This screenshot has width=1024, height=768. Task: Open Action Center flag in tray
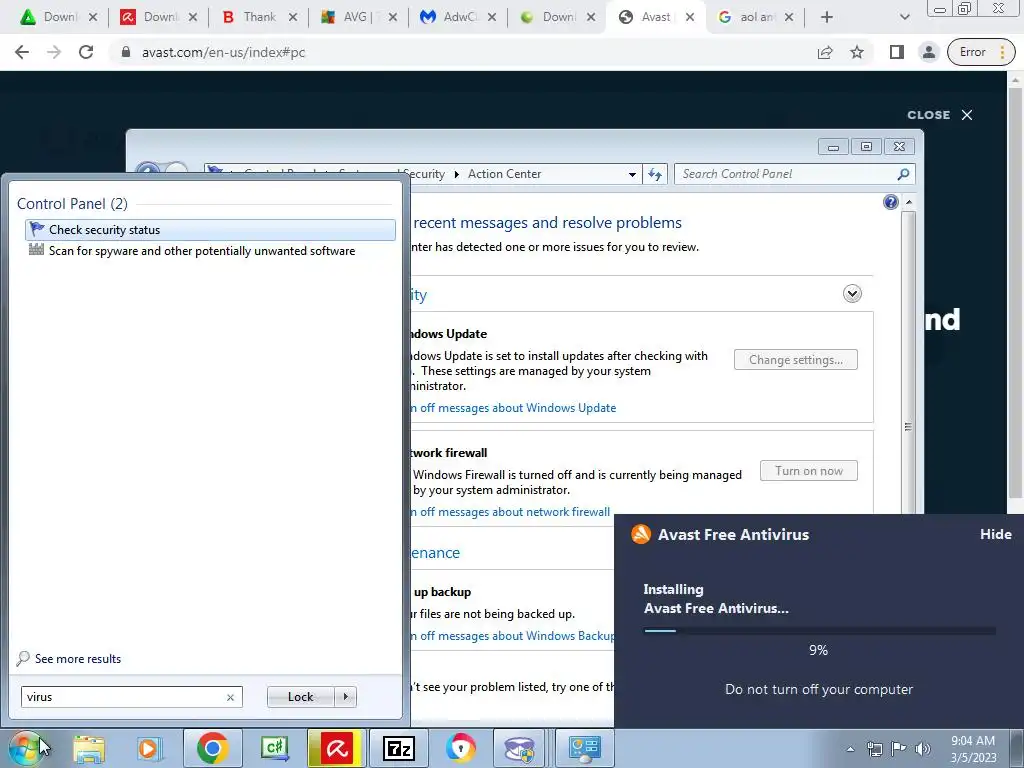click(898, 749)
